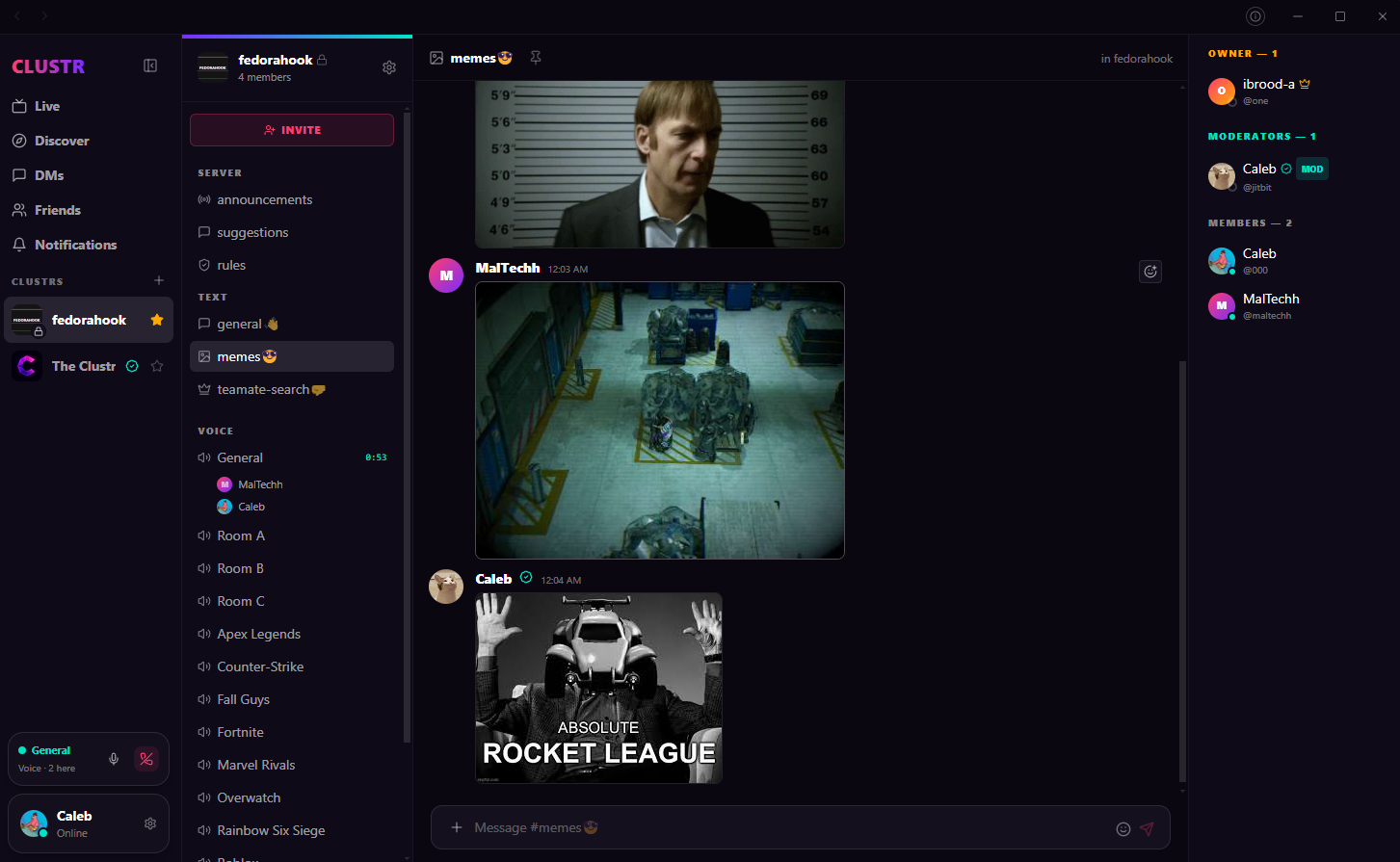This screenshot has width=1400, height=862.
Task: Join the Marvel Rivals voice channel
Action: pyautogui.click(x=292, y=765)
